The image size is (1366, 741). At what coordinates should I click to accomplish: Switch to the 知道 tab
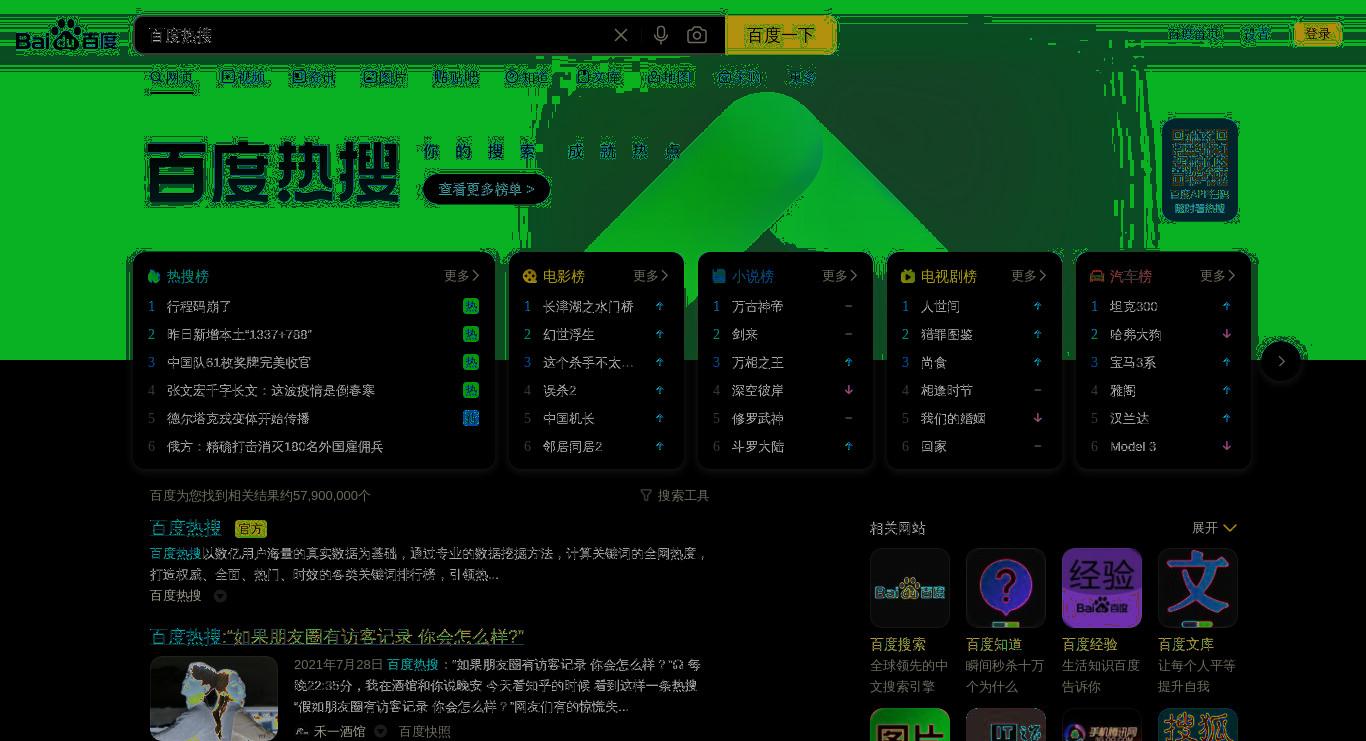pyautogui.click(x=527, y=77)
